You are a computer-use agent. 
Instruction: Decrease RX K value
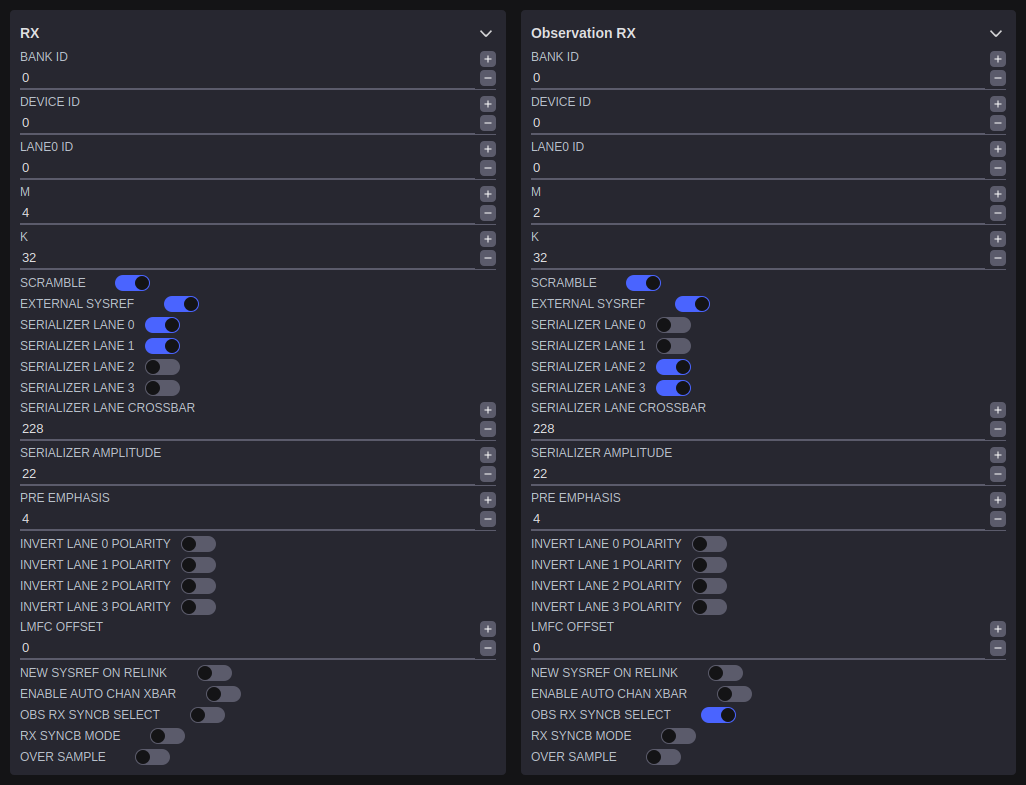[x=487, y=258]
